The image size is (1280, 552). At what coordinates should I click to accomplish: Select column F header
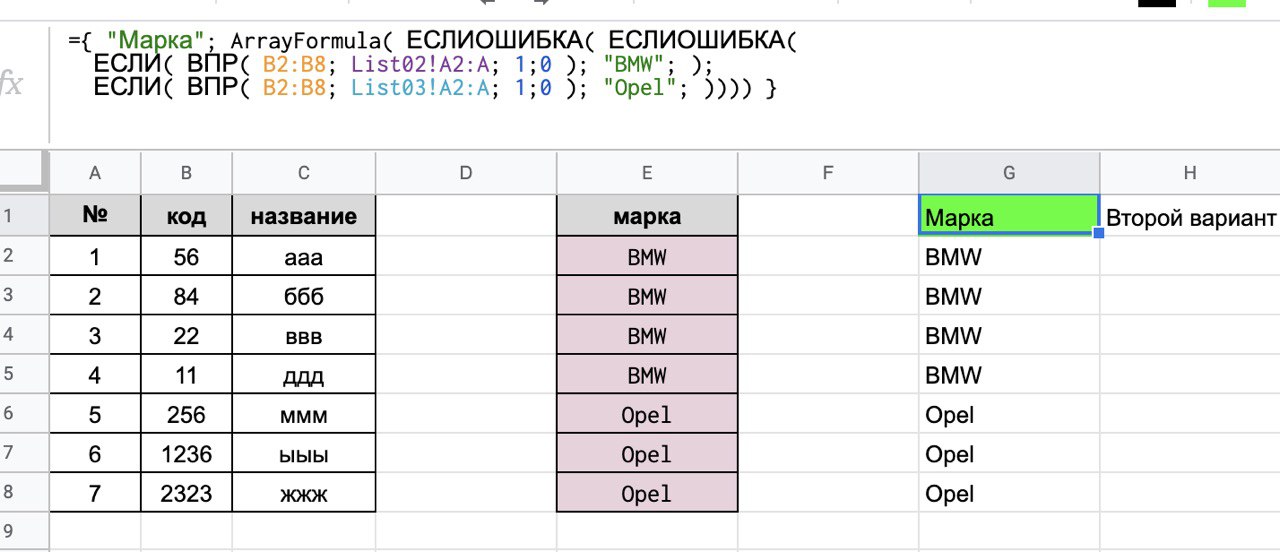[828, 173]
